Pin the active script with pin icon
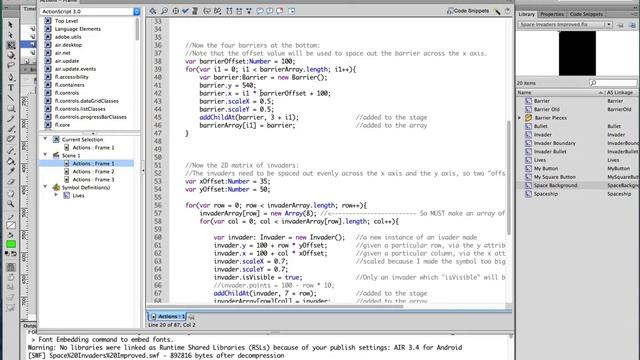This screenshot has width=640, height=360. point(191,317)
